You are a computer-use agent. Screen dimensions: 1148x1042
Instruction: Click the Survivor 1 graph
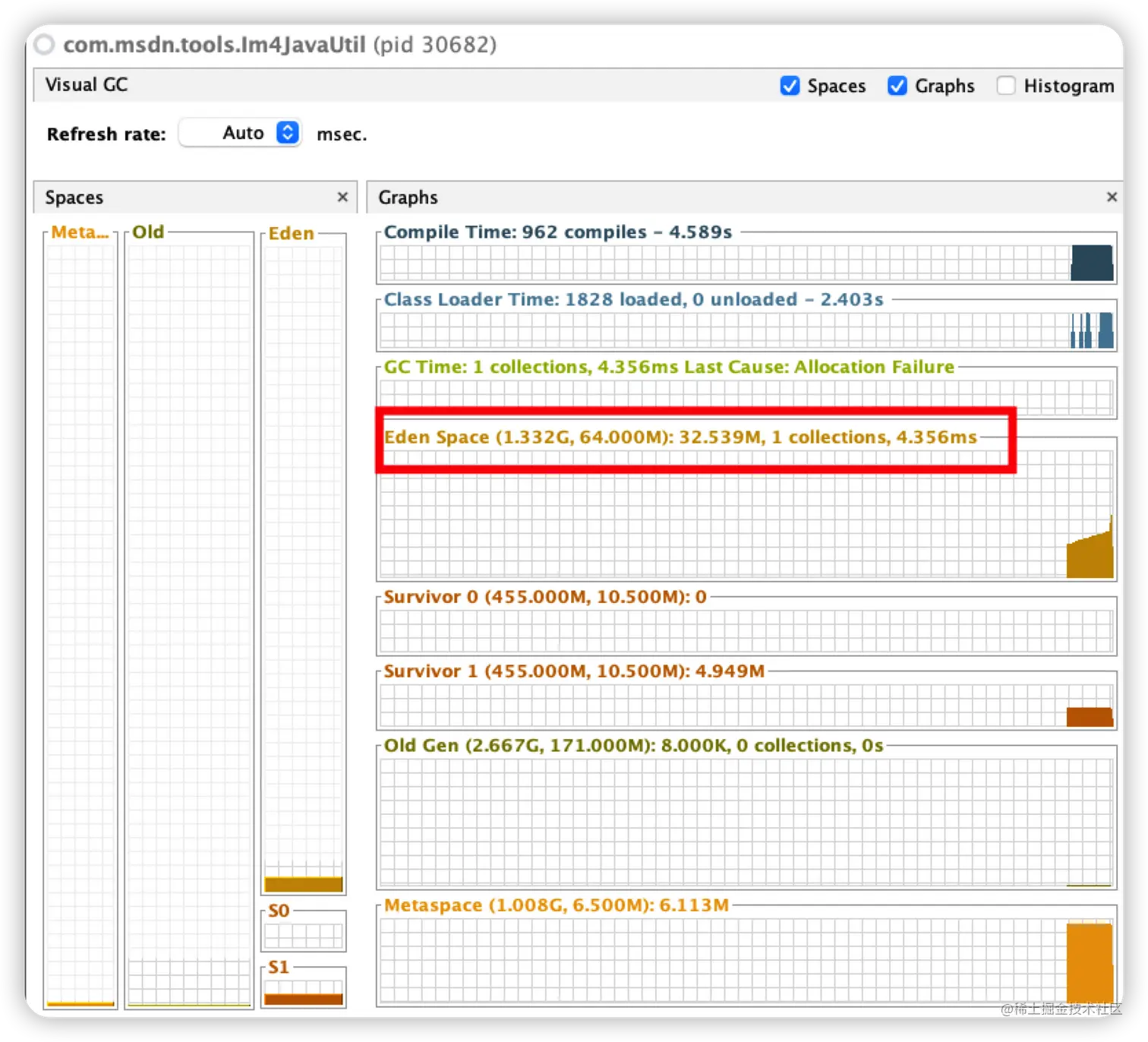click(x=746, y=706)
